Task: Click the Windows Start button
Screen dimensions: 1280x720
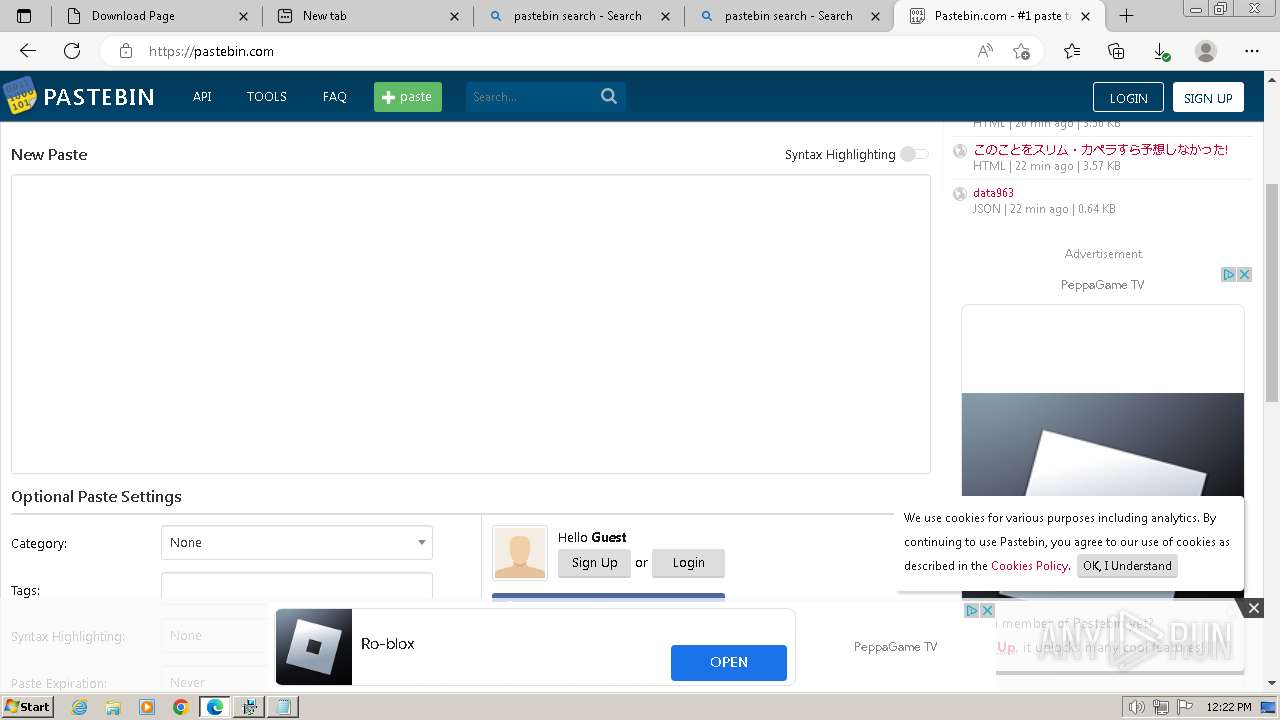Action: 28,706
